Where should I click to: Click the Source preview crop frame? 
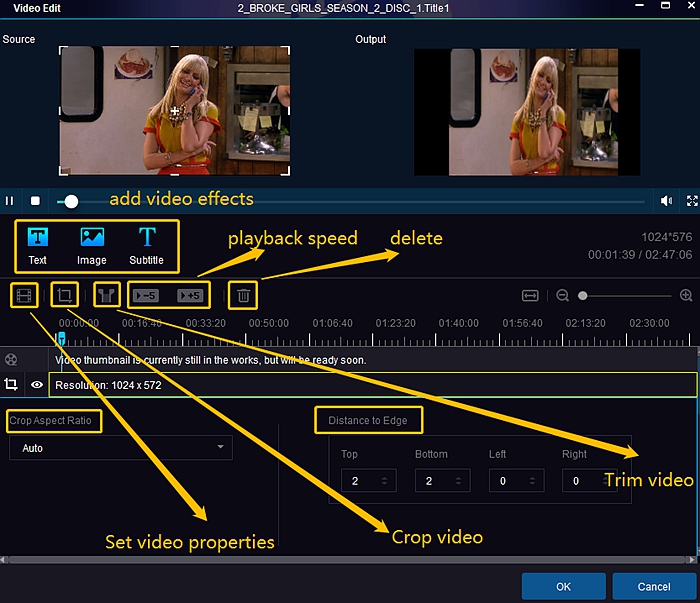175,111
